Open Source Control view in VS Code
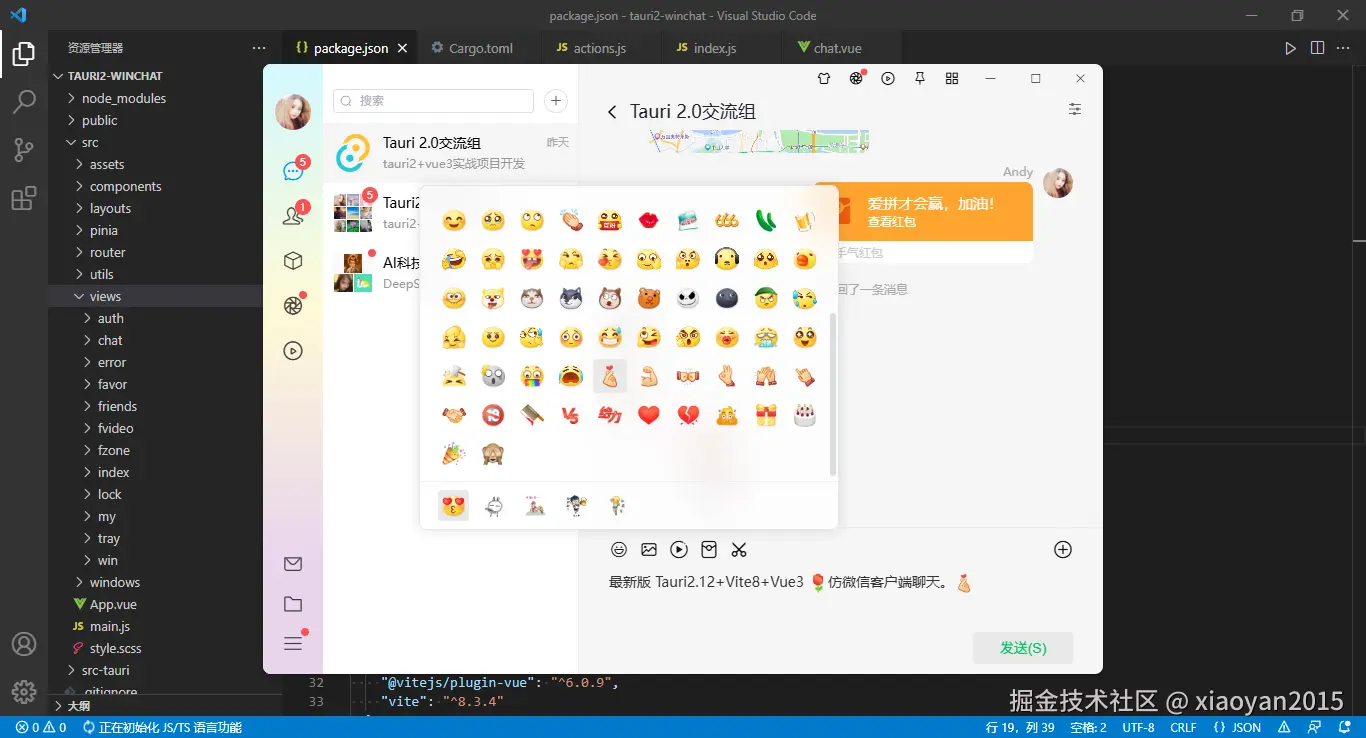Screen dimensions: 1366x738 click(x=24, y=150)
